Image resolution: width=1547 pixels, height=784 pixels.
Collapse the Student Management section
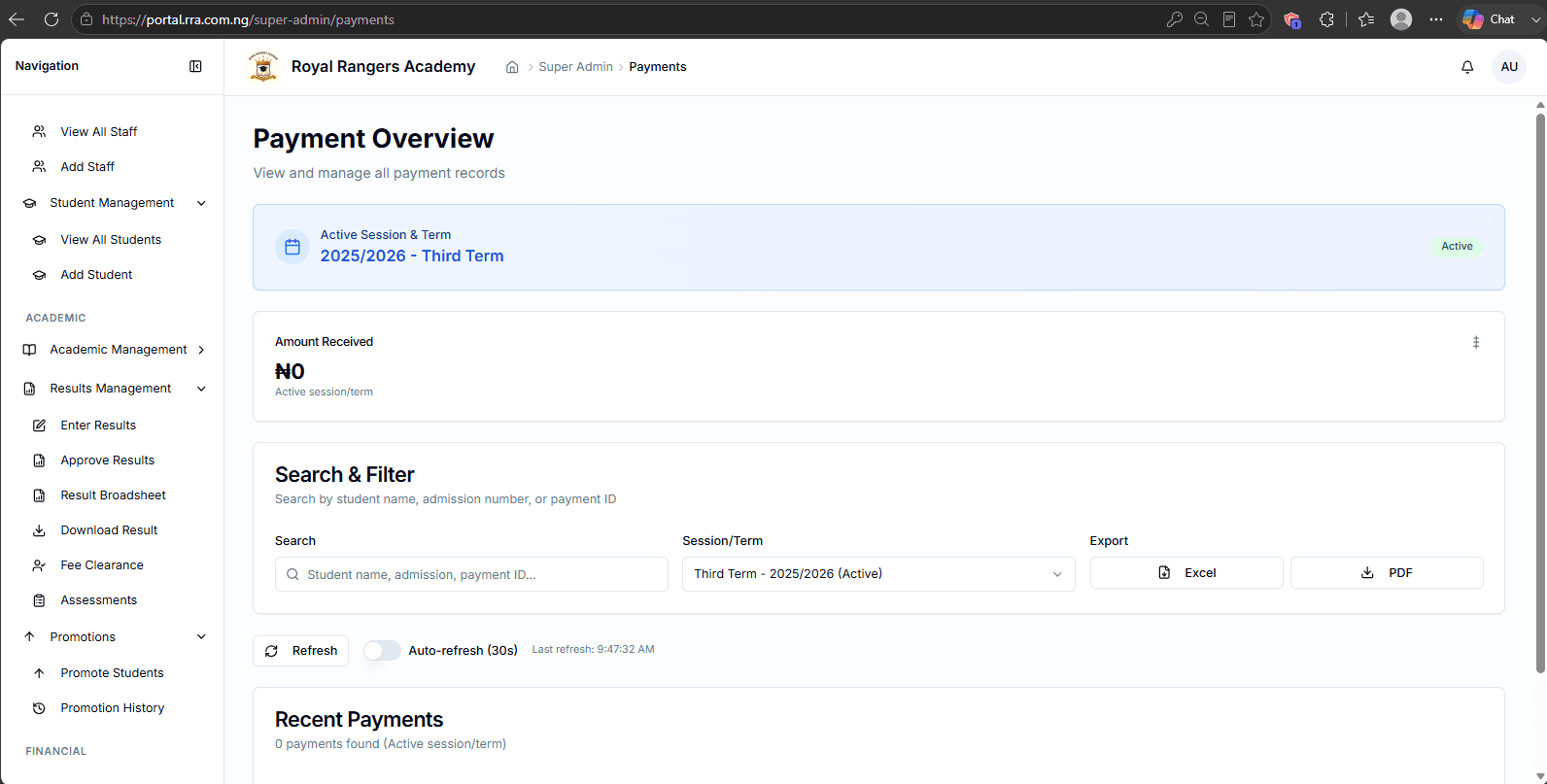point(202,203)
